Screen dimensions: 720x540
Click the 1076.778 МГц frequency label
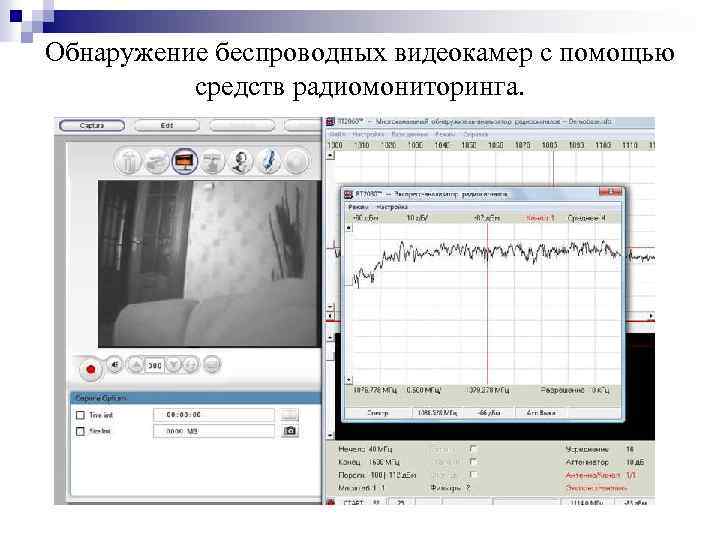click(x=375, y=390)
